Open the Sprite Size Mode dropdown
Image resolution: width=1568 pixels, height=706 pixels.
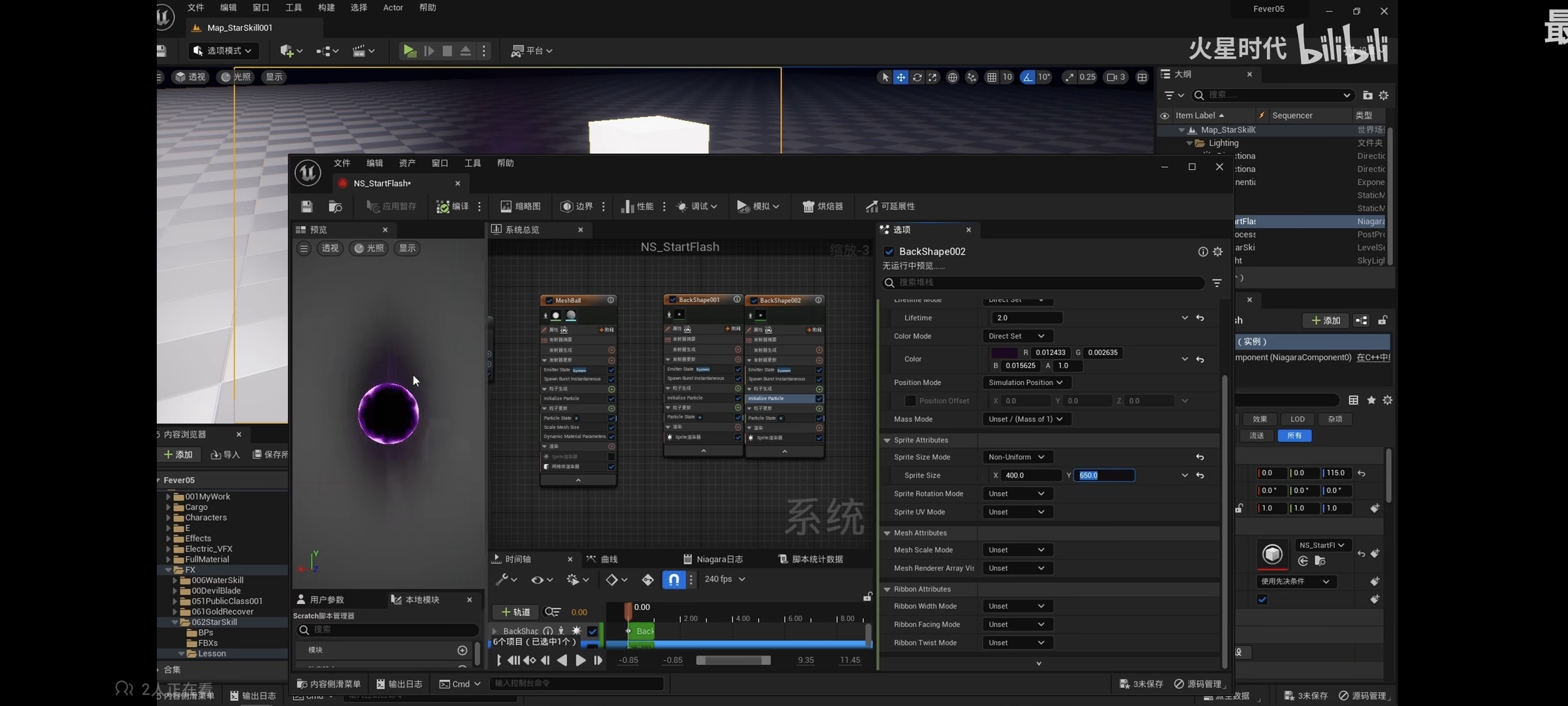(x=1017, y=457)
